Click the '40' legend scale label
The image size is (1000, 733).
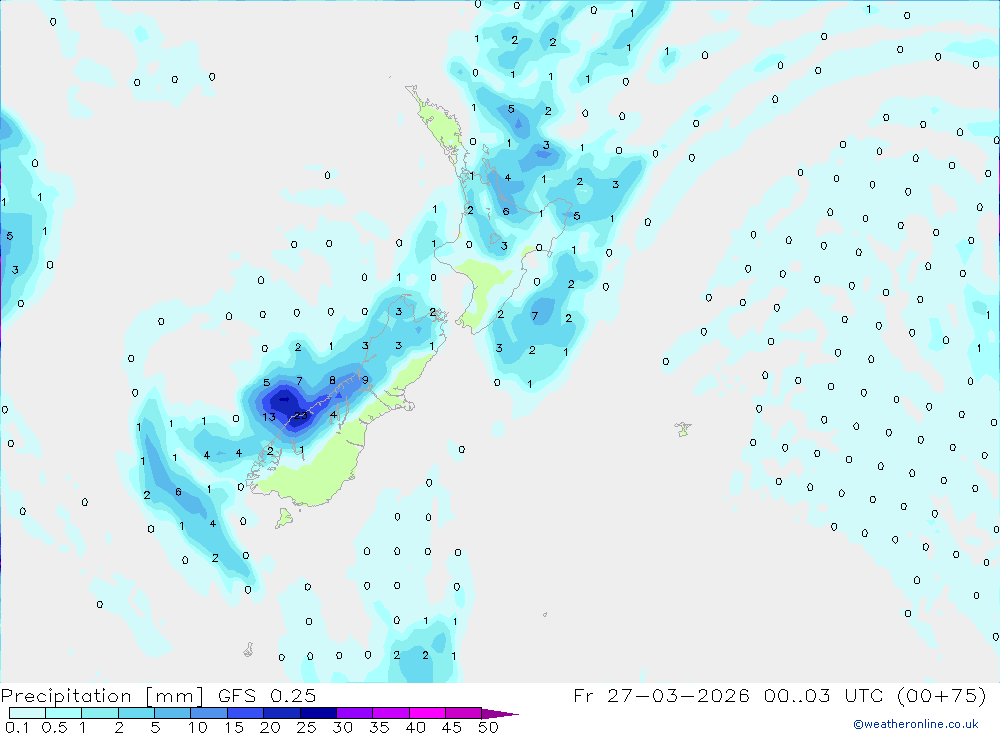[415, 727]
